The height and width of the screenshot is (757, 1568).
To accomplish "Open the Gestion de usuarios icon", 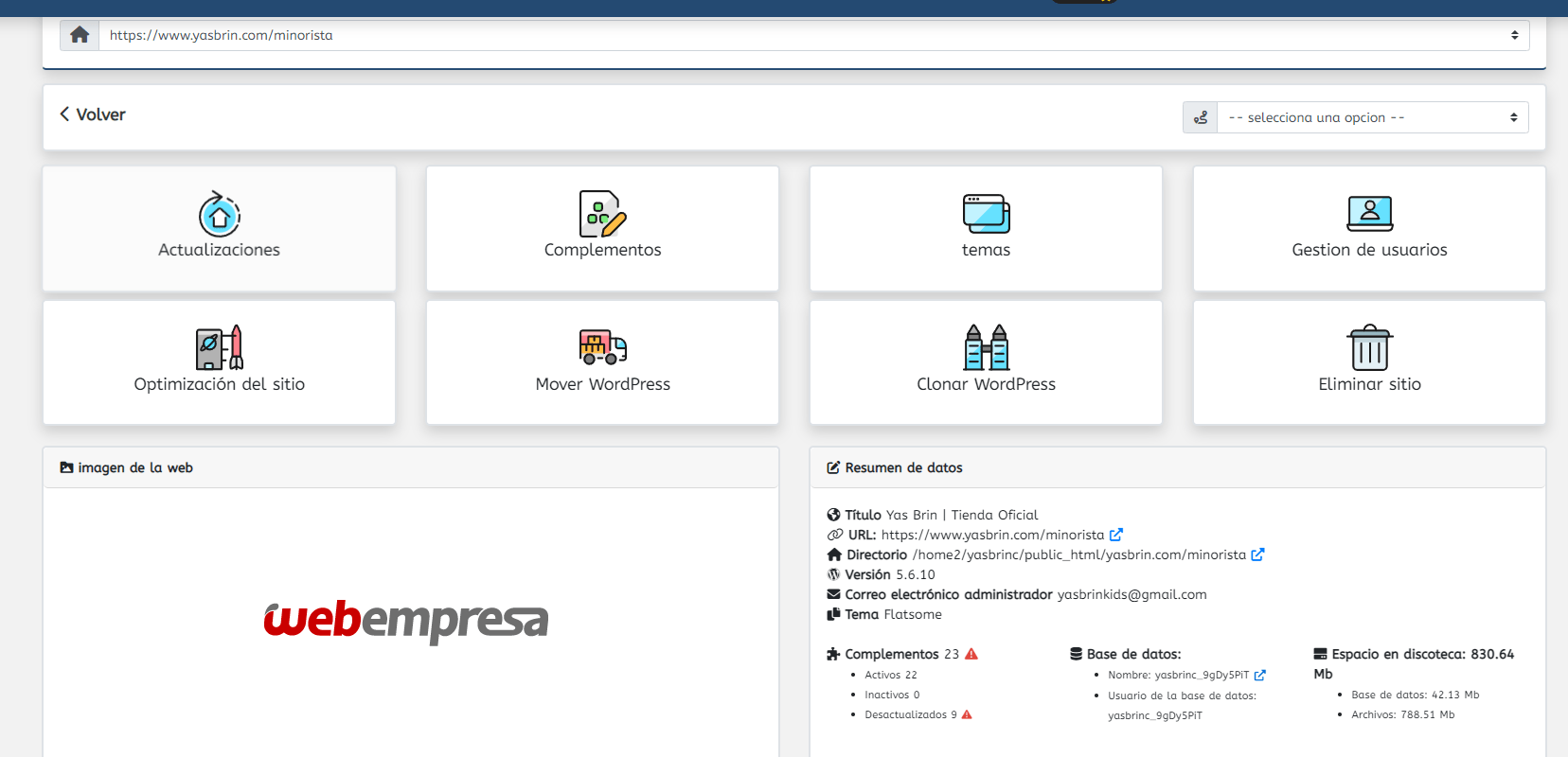I will [1369, 214].
